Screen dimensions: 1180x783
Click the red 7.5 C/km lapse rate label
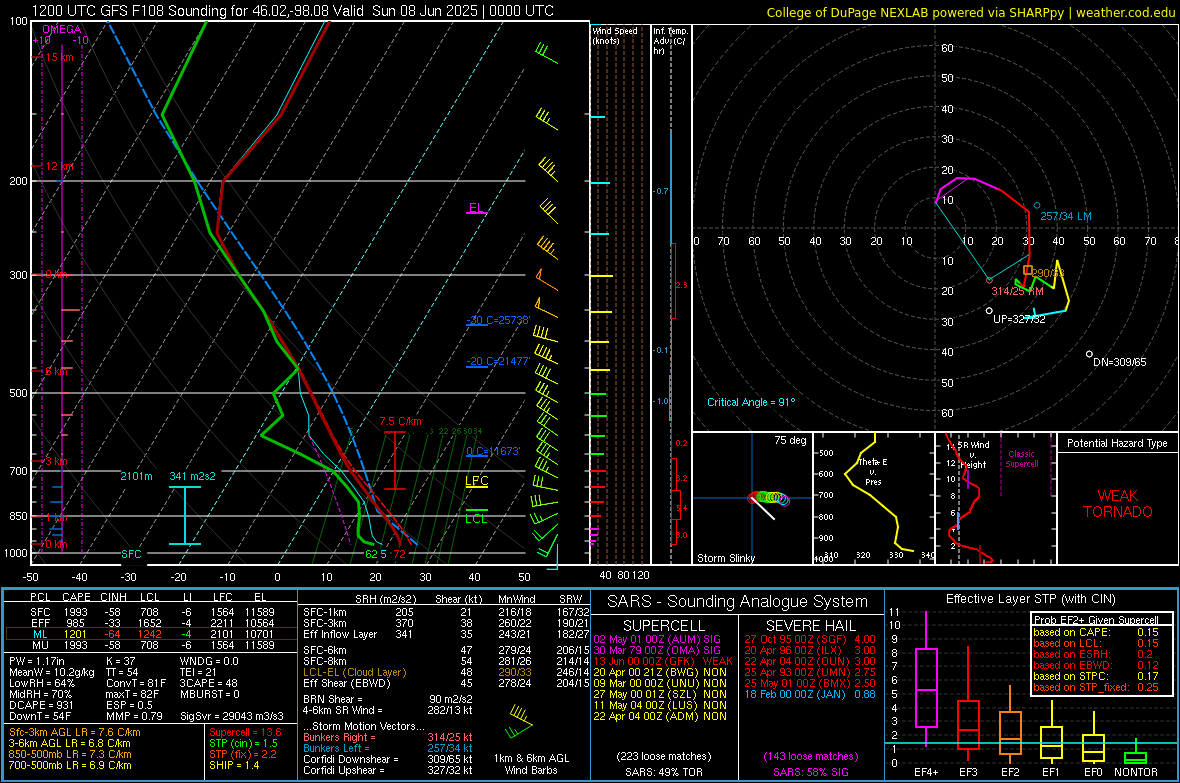point(400,422)
